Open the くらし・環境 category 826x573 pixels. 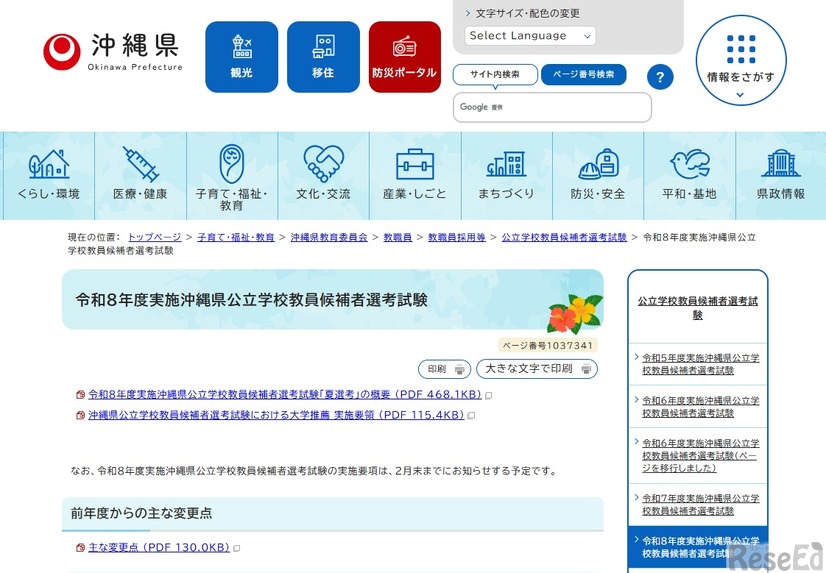point(48,175)
